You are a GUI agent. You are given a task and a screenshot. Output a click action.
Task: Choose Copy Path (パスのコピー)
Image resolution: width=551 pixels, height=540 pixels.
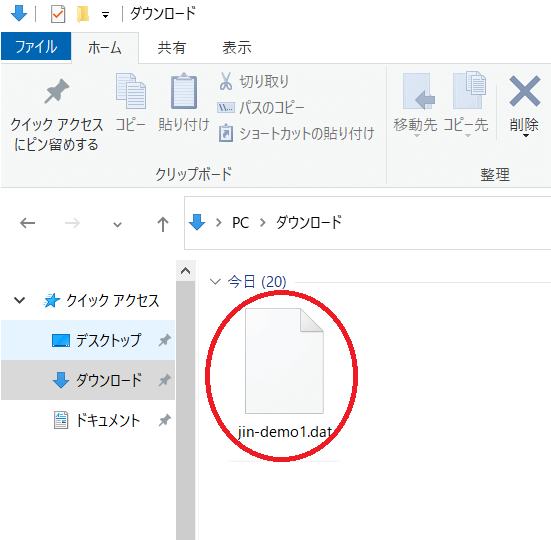pyautogui.click(x=261, y=107)
